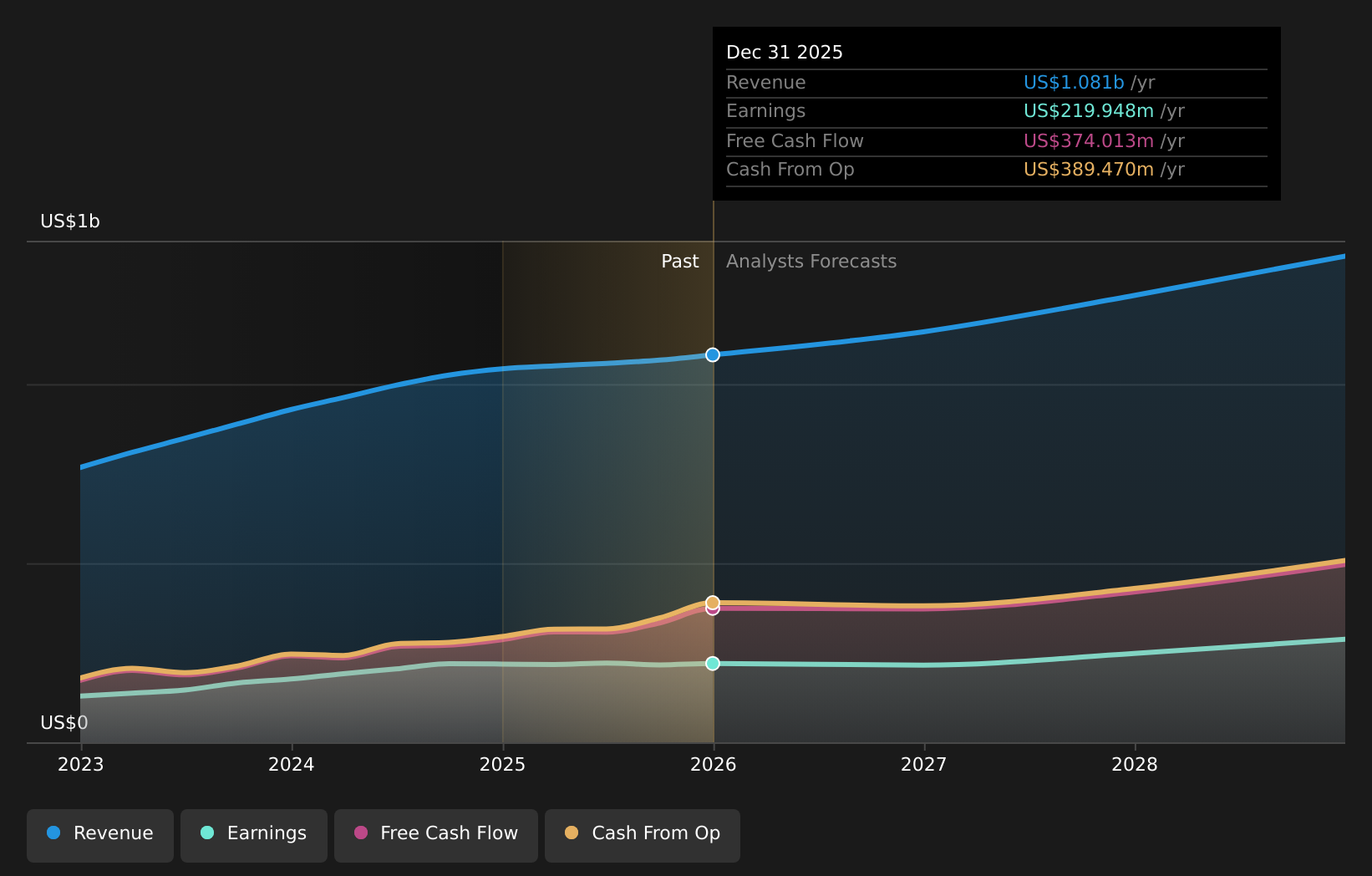Click the 2026 label on the timeline axis

(712, 764)
